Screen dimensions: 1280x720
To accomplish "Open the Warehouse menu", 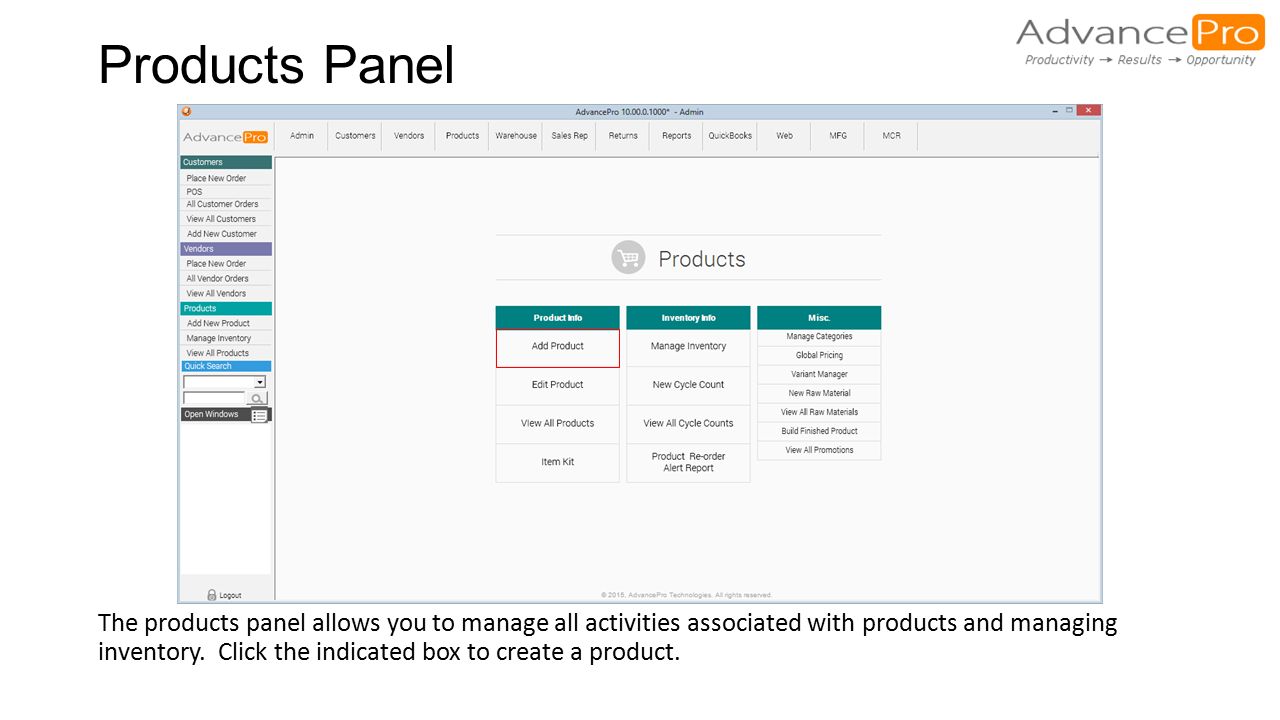I will click(x=516, y=136).
